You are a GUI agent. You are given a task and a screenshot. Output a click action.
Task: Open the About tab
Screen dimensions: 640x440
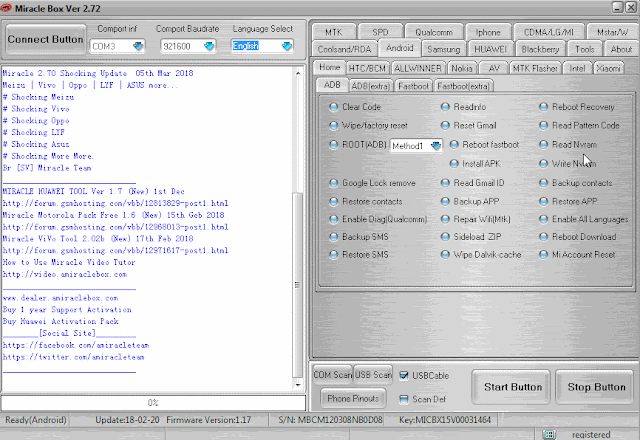click(621, 49)
